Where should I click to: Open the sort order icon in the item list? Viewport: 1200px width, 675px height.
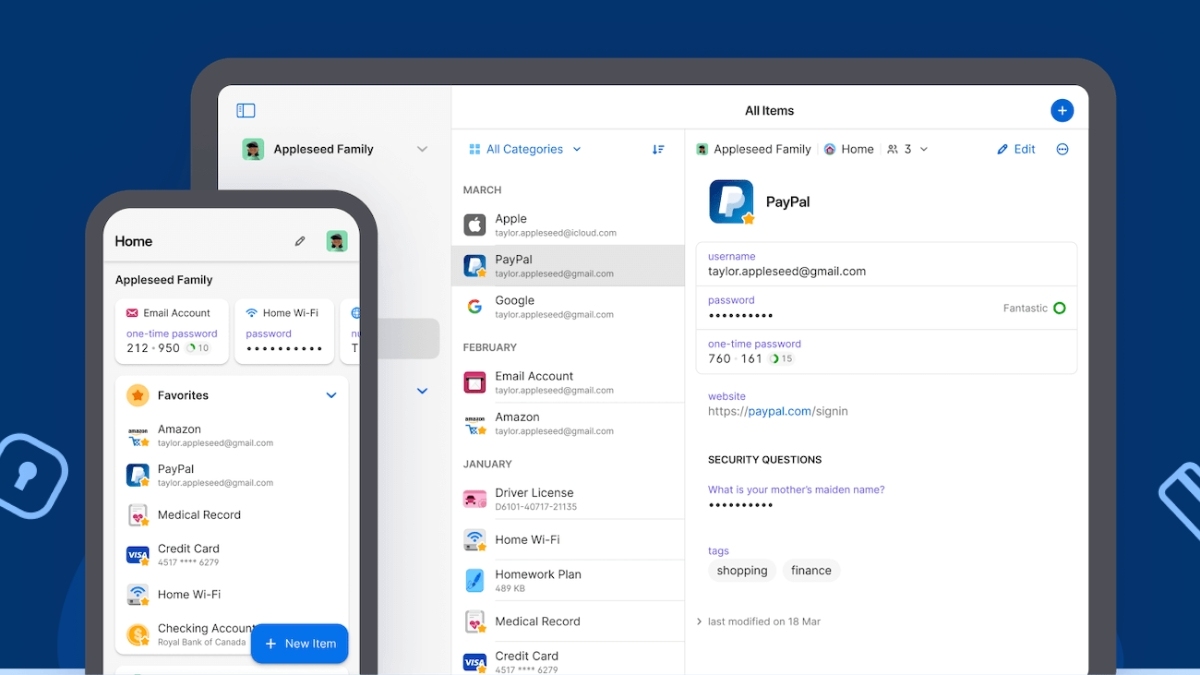(658, 149)
